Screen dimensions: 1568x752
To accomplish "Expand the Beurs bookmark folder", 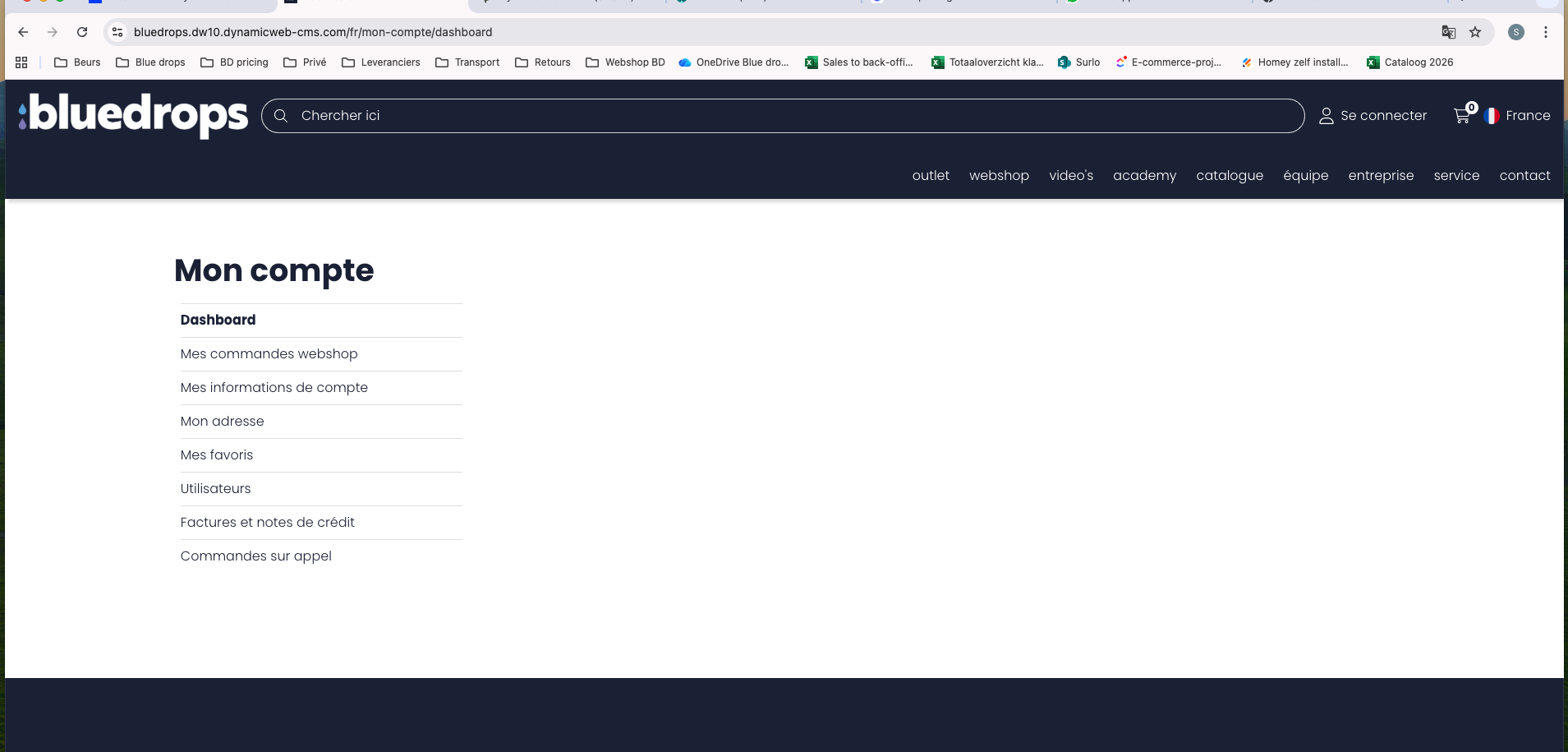I will (x=77, y=62).
